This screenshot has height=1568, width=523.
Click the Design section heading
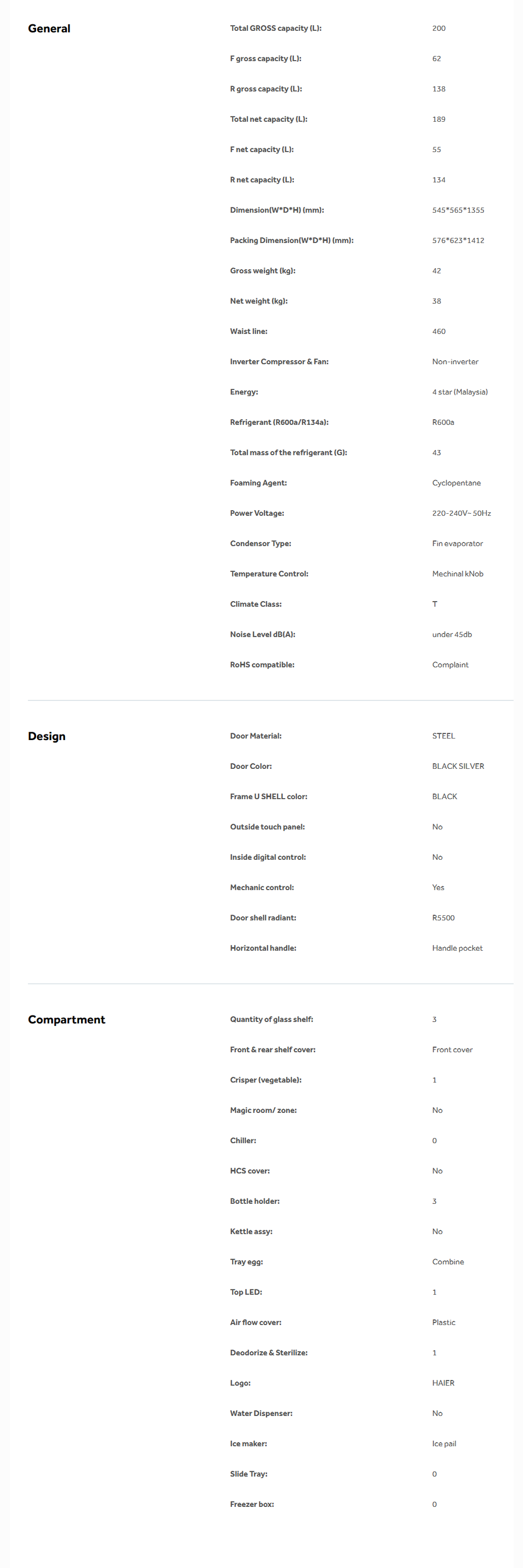46,736
